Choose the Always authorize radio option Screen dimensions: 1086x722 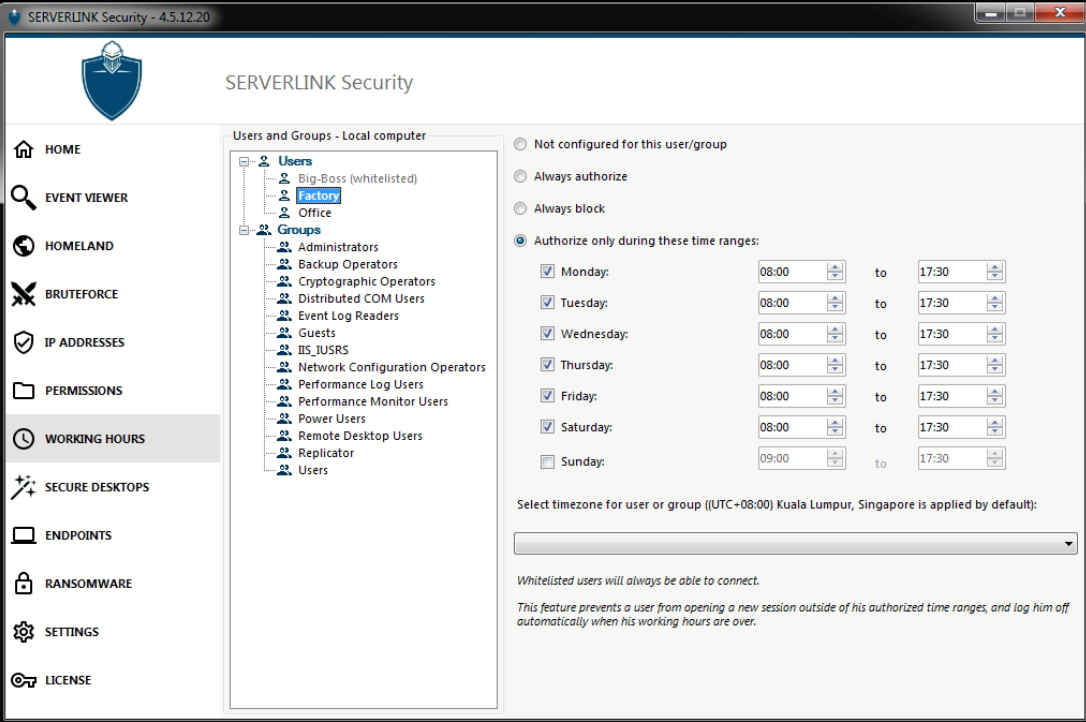click(x=520, y=177)
